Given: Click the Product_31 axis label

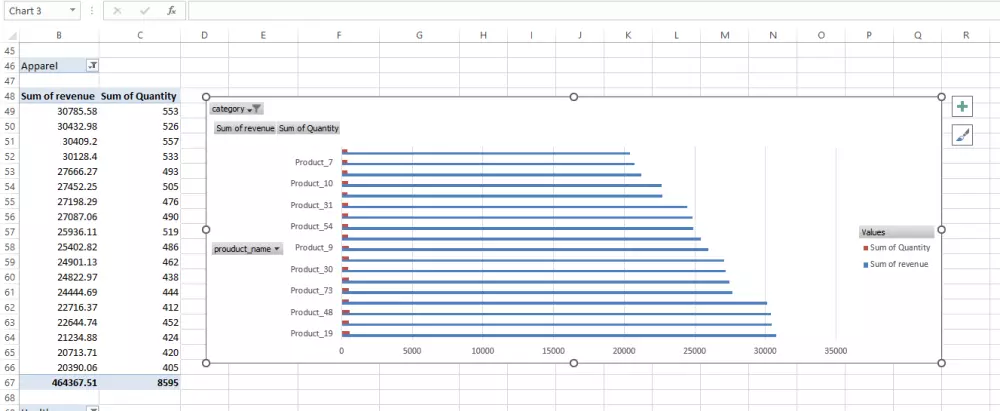Looking at the screenshot, I should (x=312, y=205).
